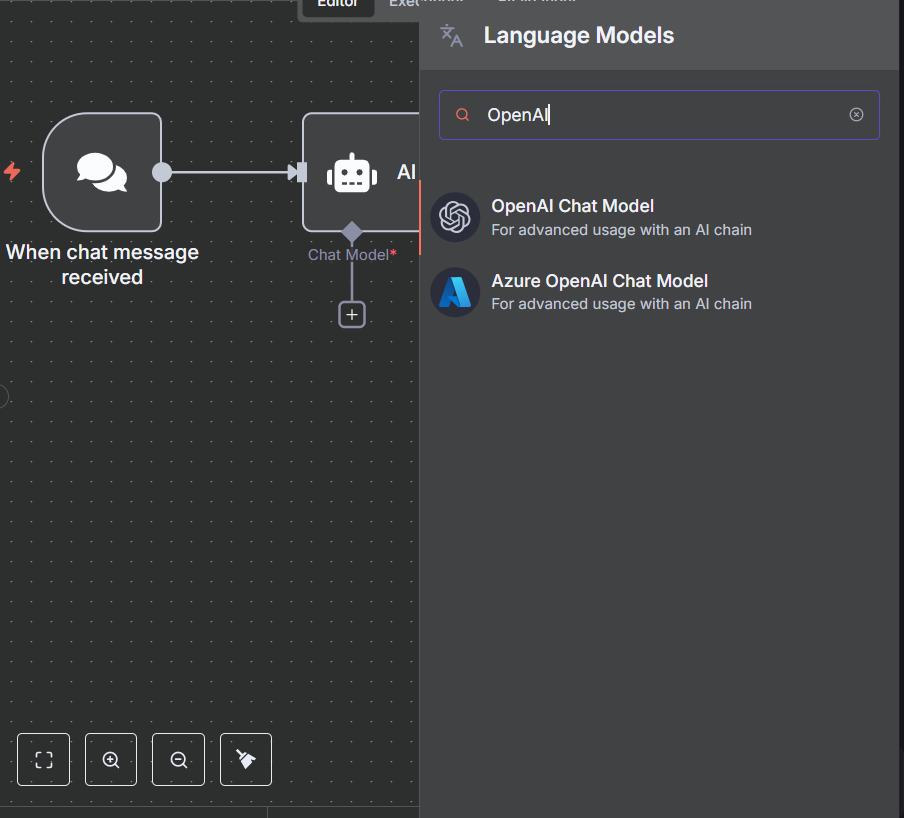Tidy up the workflow with broom icon

246,759
